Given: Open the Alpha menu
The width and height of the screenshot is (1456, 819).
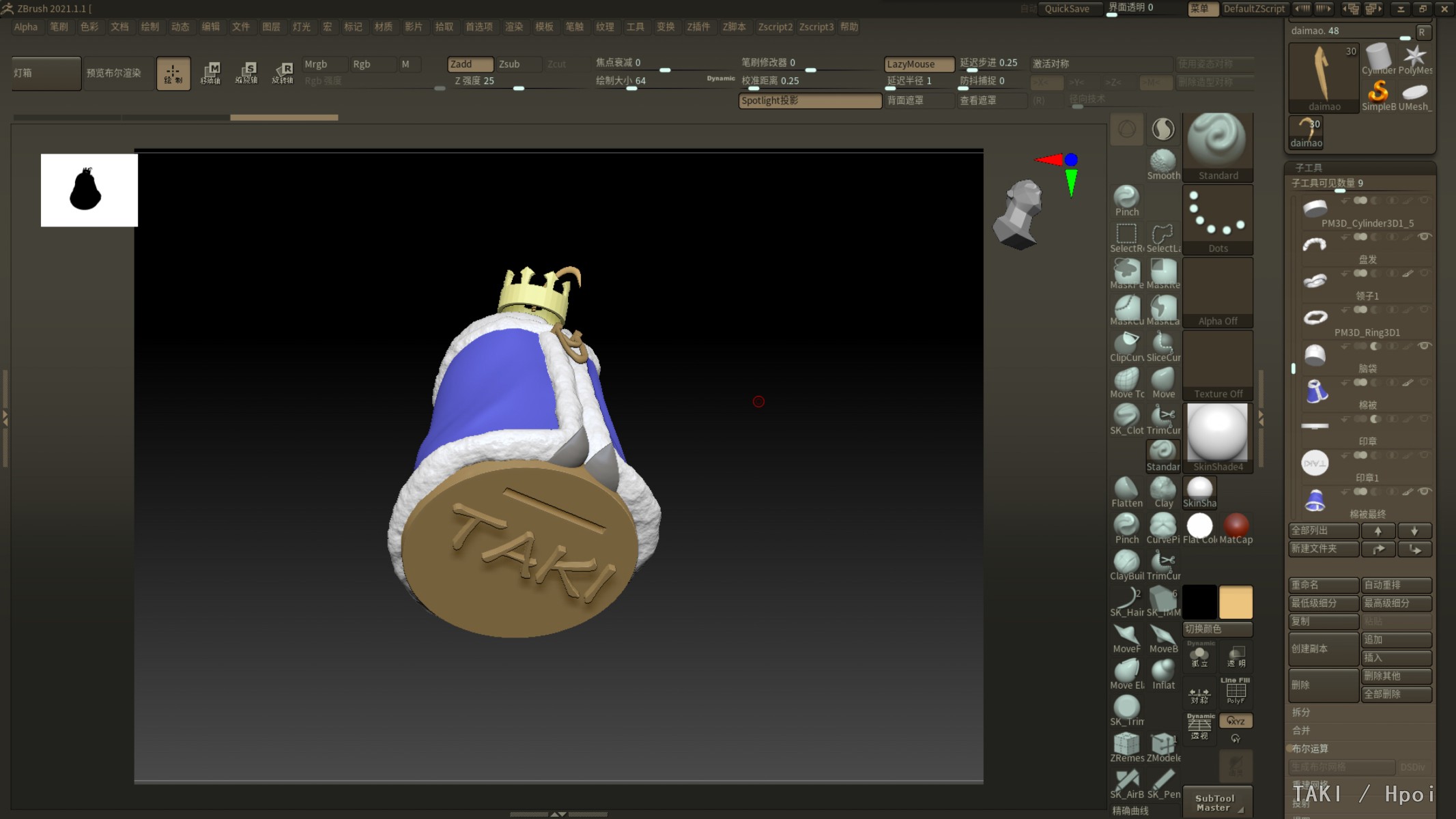Looking at the screenshot, I should [26, 27].
